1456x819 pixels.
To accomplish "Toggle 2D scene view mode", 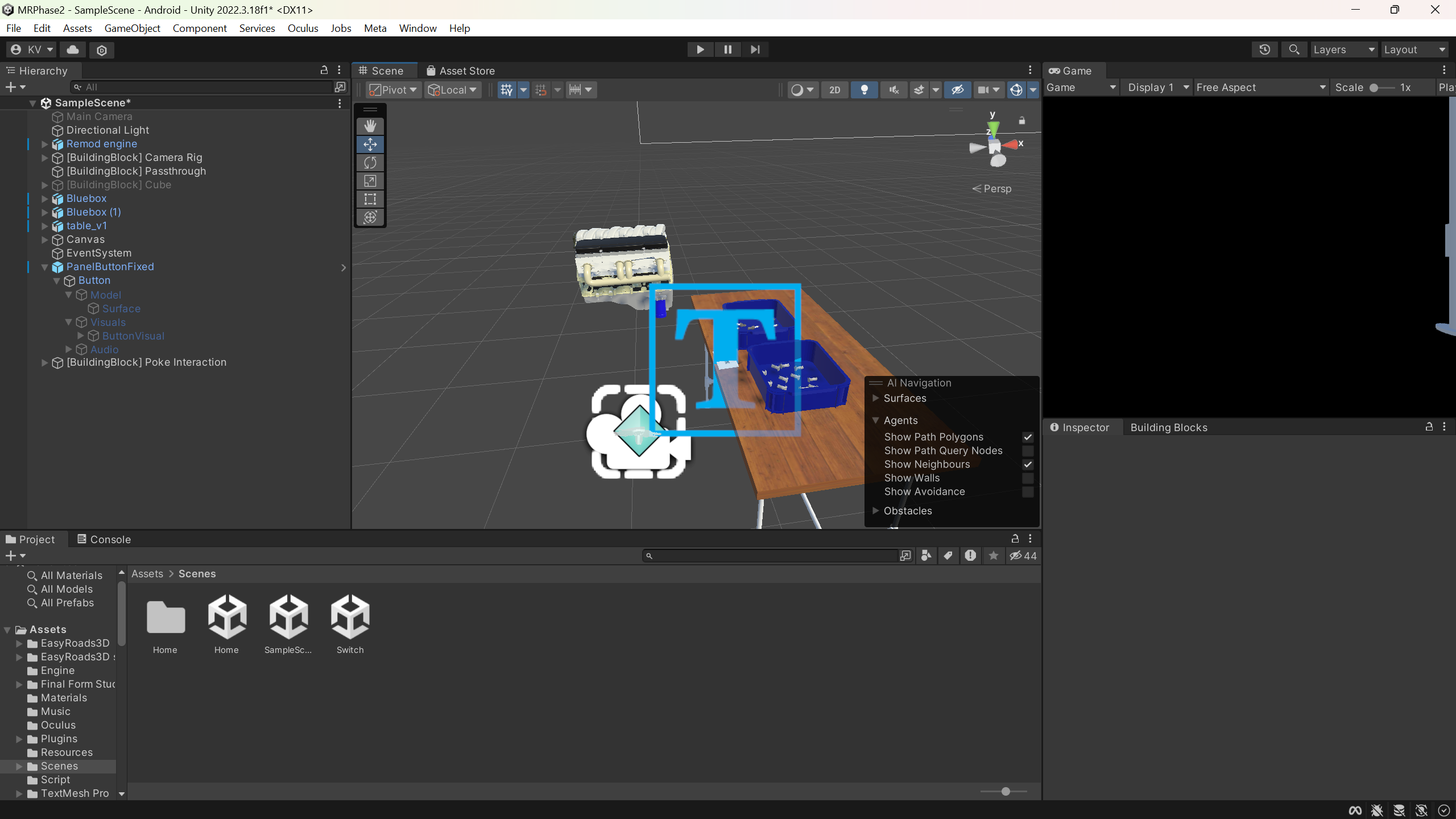I will 834,90.
